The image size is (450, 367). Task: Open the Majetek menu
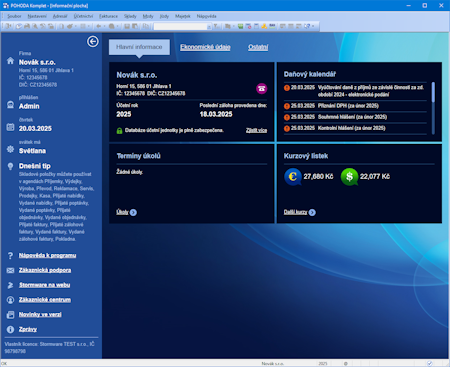(183, 16)
